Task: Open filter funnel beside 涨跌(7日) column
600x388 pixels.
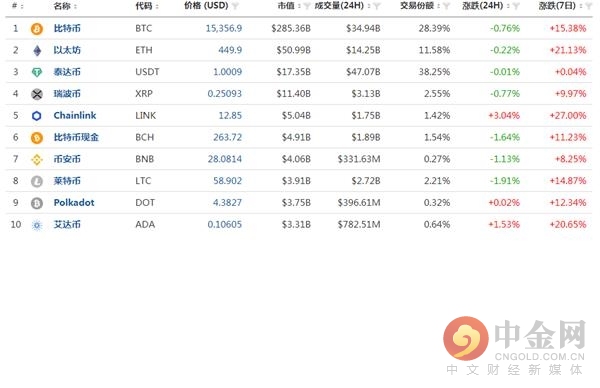Action: (589, 6)
